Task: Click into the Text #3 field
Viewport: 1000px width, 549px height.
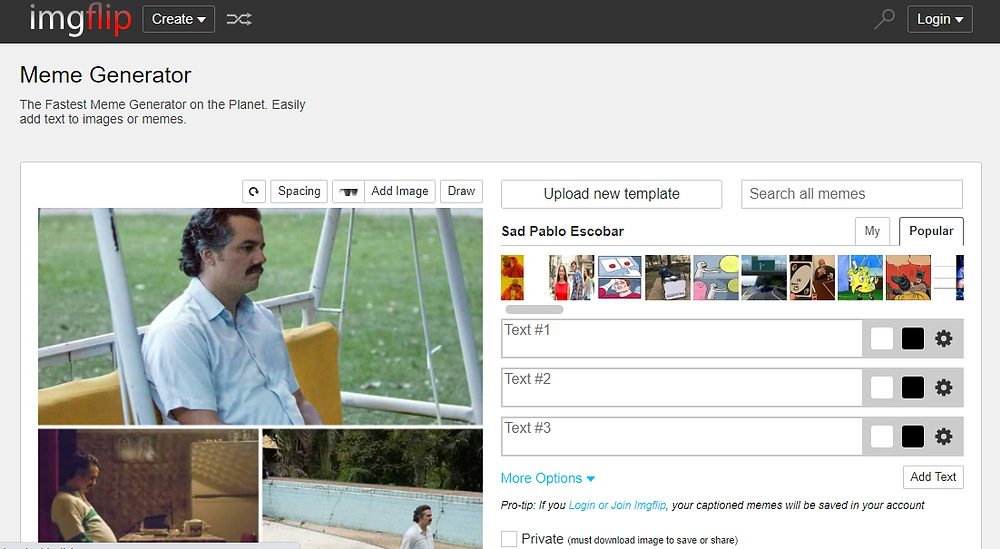Action: point(682,437)
